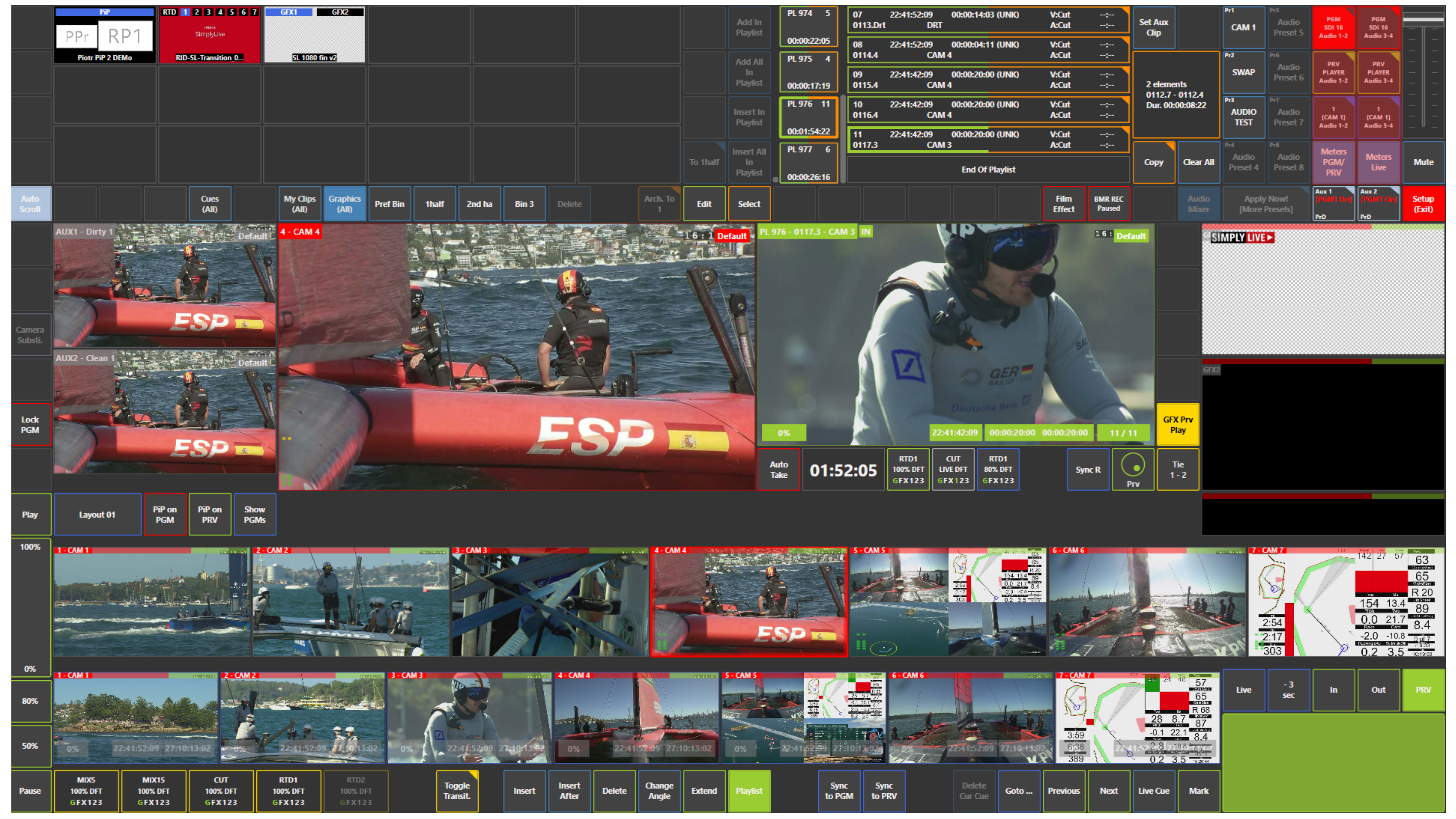Select the MIX15 transition
1456x819 pixels.
[x=154, y=791]
